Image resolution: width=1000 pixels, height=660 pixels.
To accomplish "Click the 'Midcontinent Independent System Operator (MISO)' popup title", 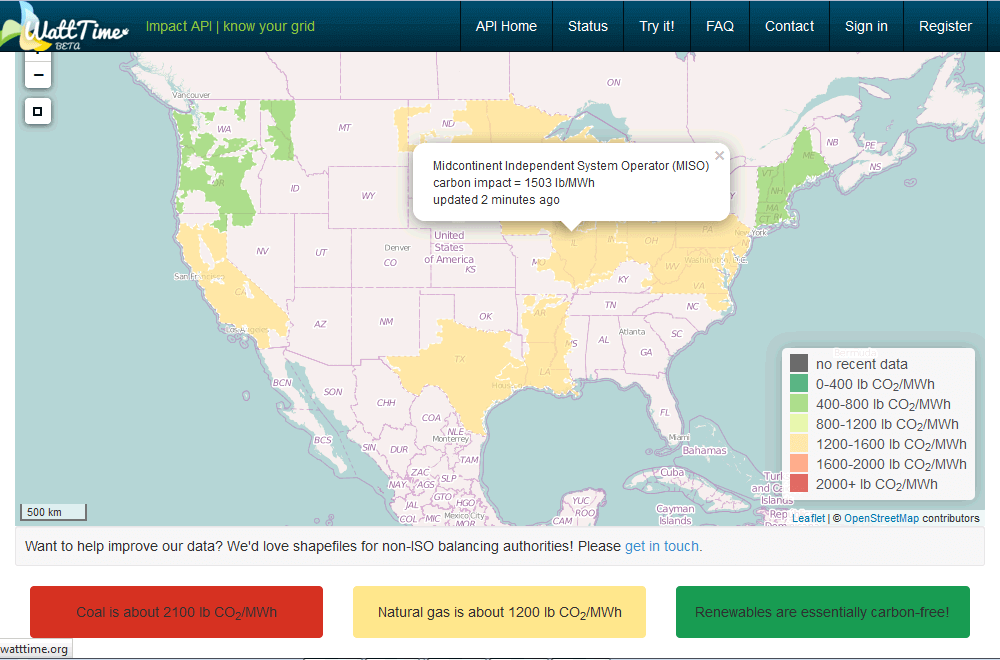I will 571,166.
